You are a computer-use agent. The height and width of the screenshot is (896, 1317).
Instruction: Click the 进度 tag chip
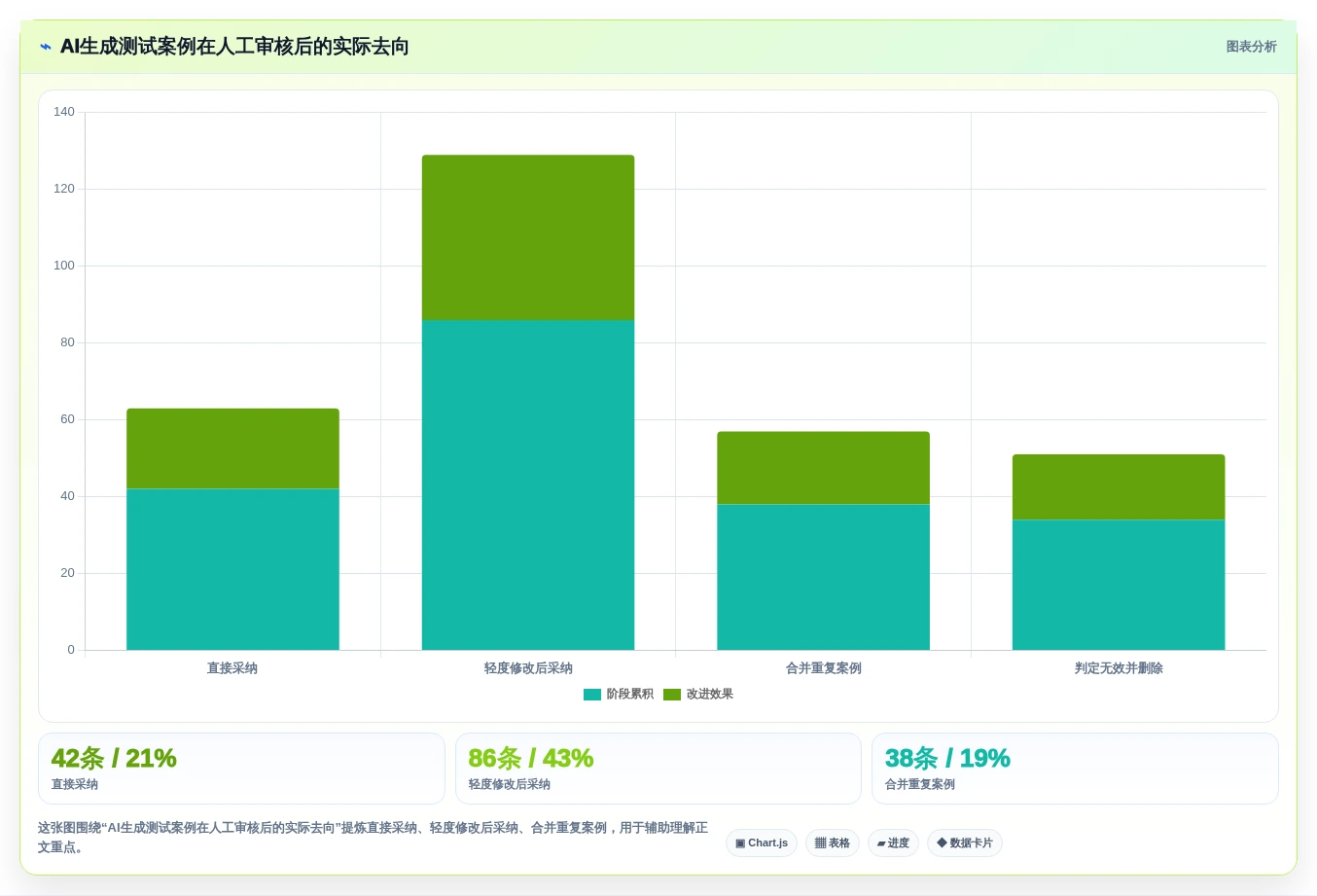893,842
